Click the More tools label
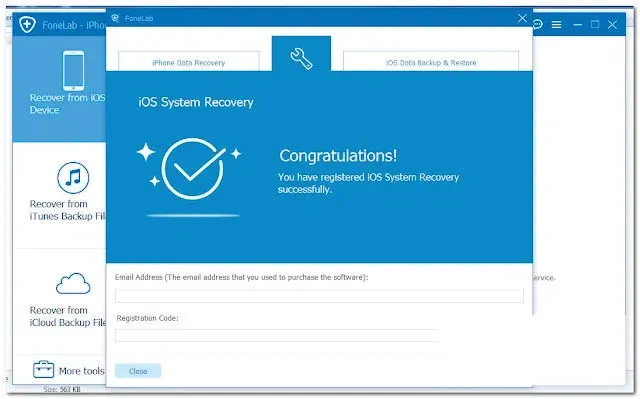Screen dimensions: 640x399 pos(82,371)
